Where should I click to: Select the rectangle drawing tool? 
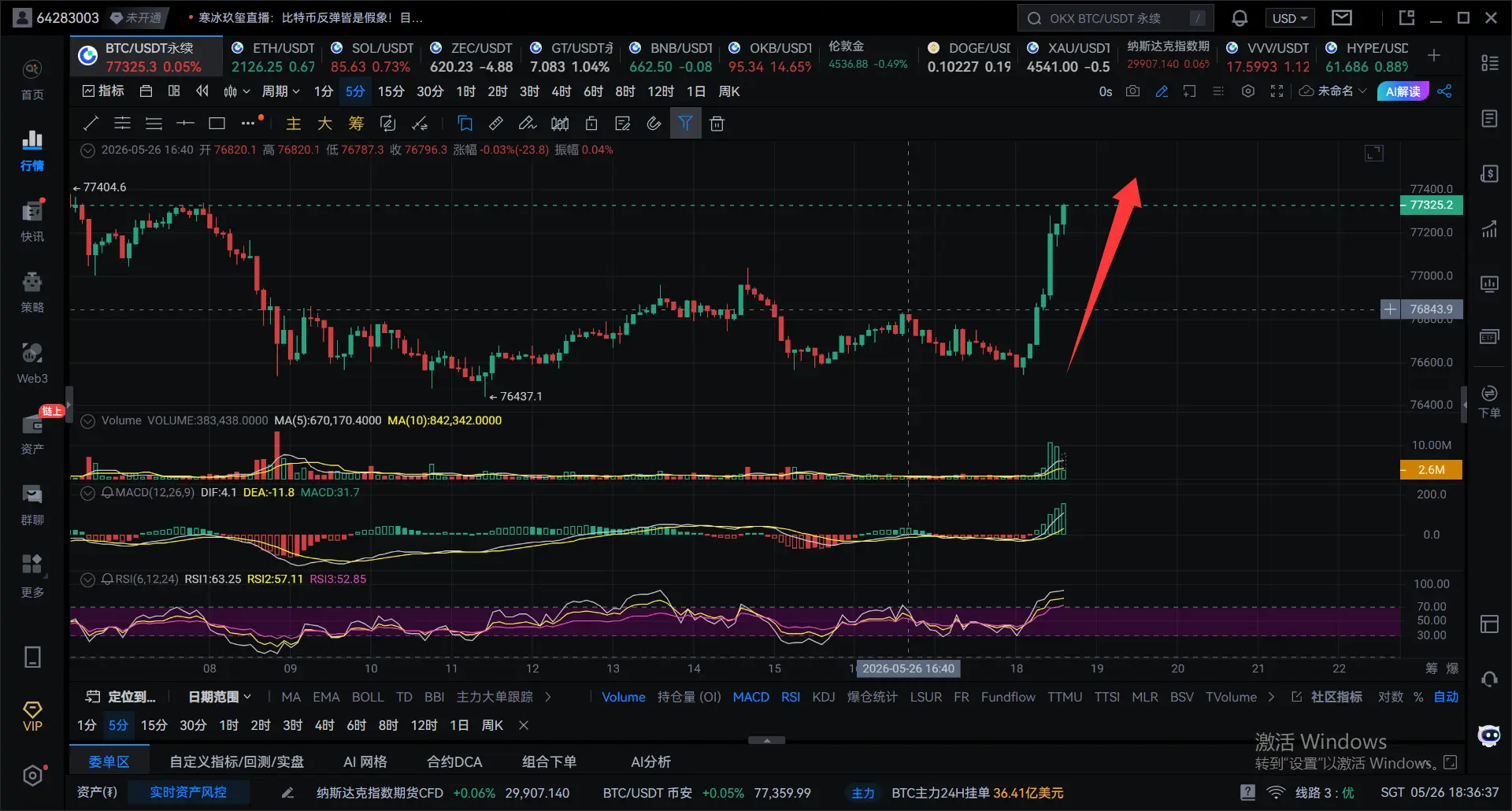click(x=217, y=123)
